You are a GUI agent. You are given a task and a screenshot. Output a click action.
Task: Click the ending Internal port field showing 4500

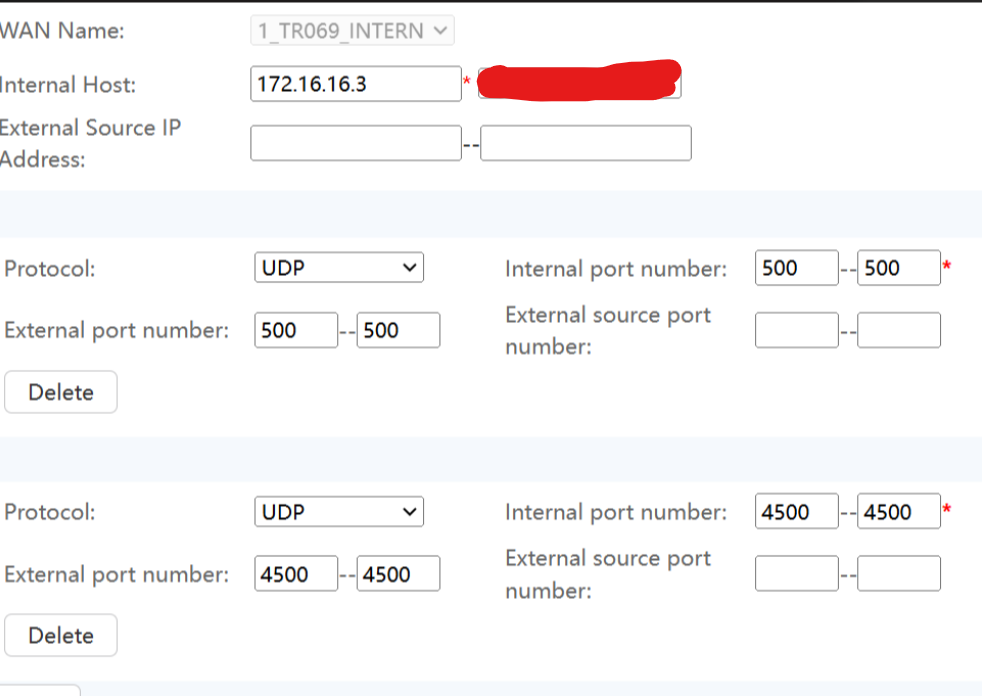point(897,511)
